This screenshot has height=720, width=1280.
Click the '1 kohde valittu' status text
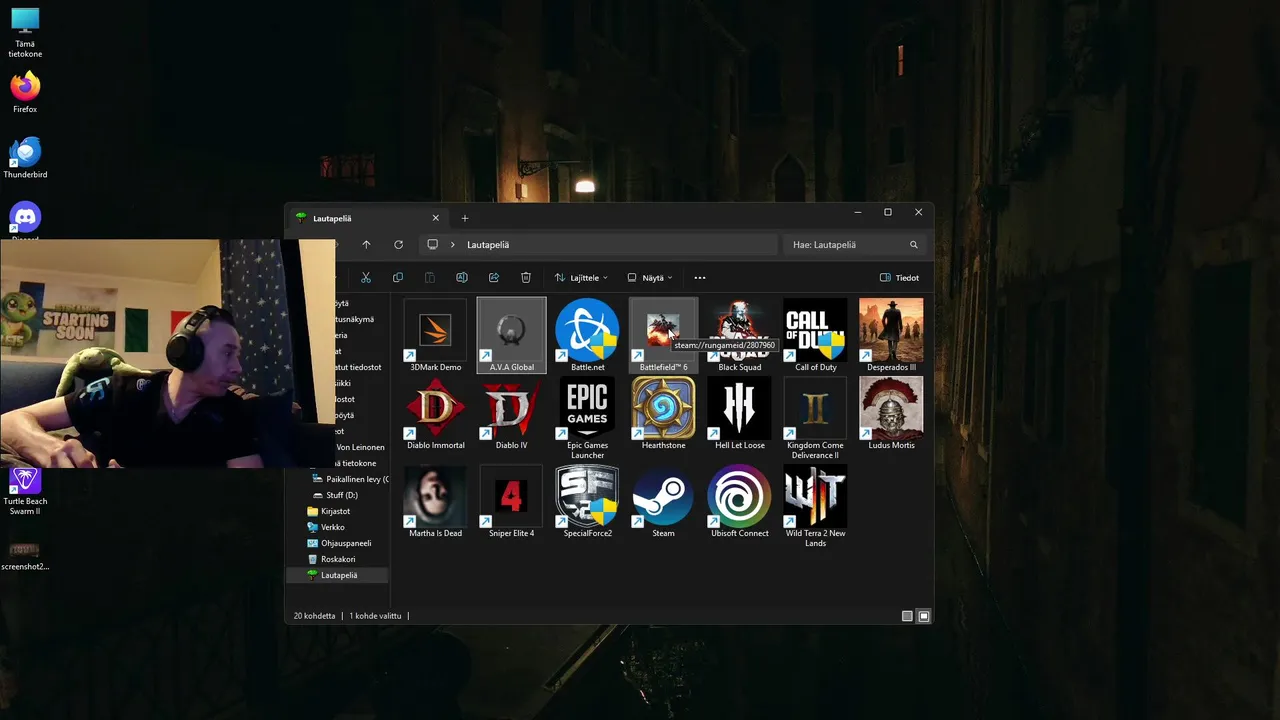coord(375,616)
